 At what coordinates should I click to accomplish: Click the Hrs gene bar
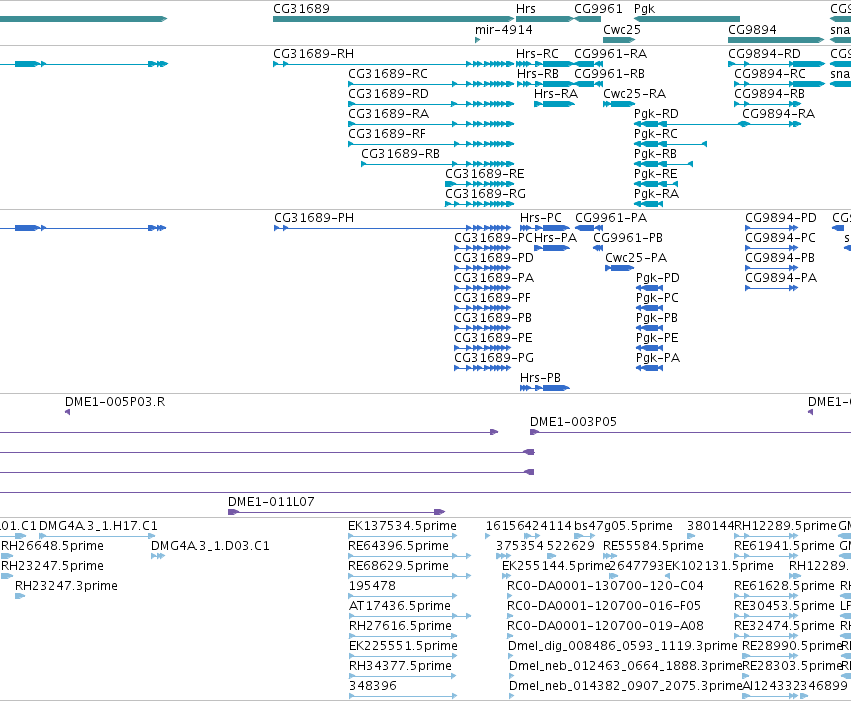point(544,19)
